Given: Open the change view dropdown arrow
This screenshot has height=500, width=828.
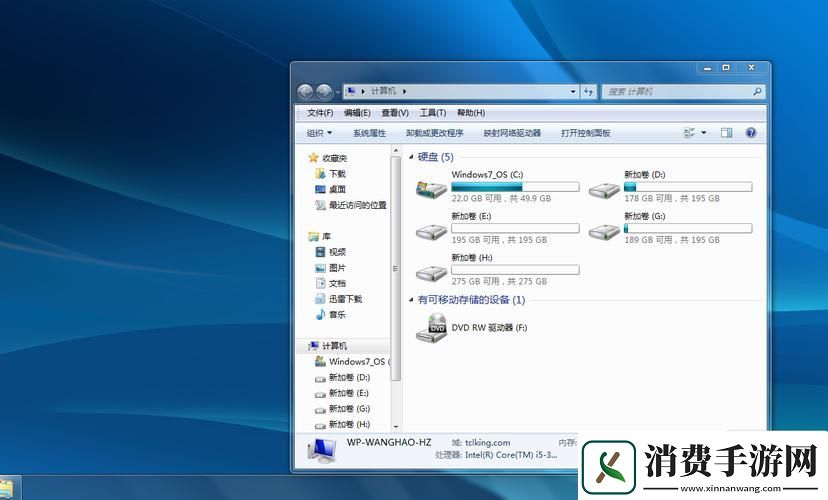Looking at the screenshot, I should 703,133.
